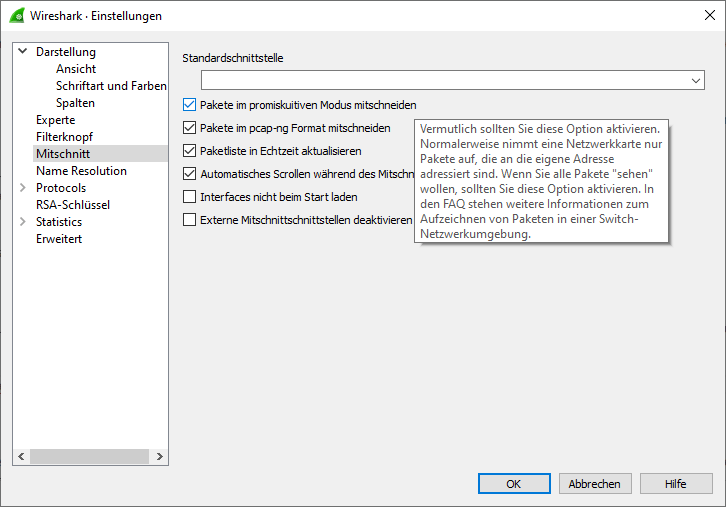Open the Erweitert settings page

tap(59, 239)
